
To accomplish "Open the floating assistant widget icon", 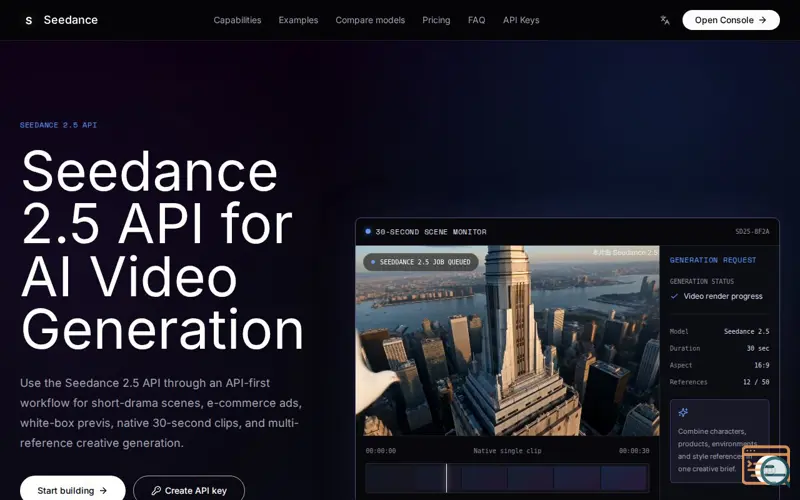I will pyautogui.click(x=767, y=465).
